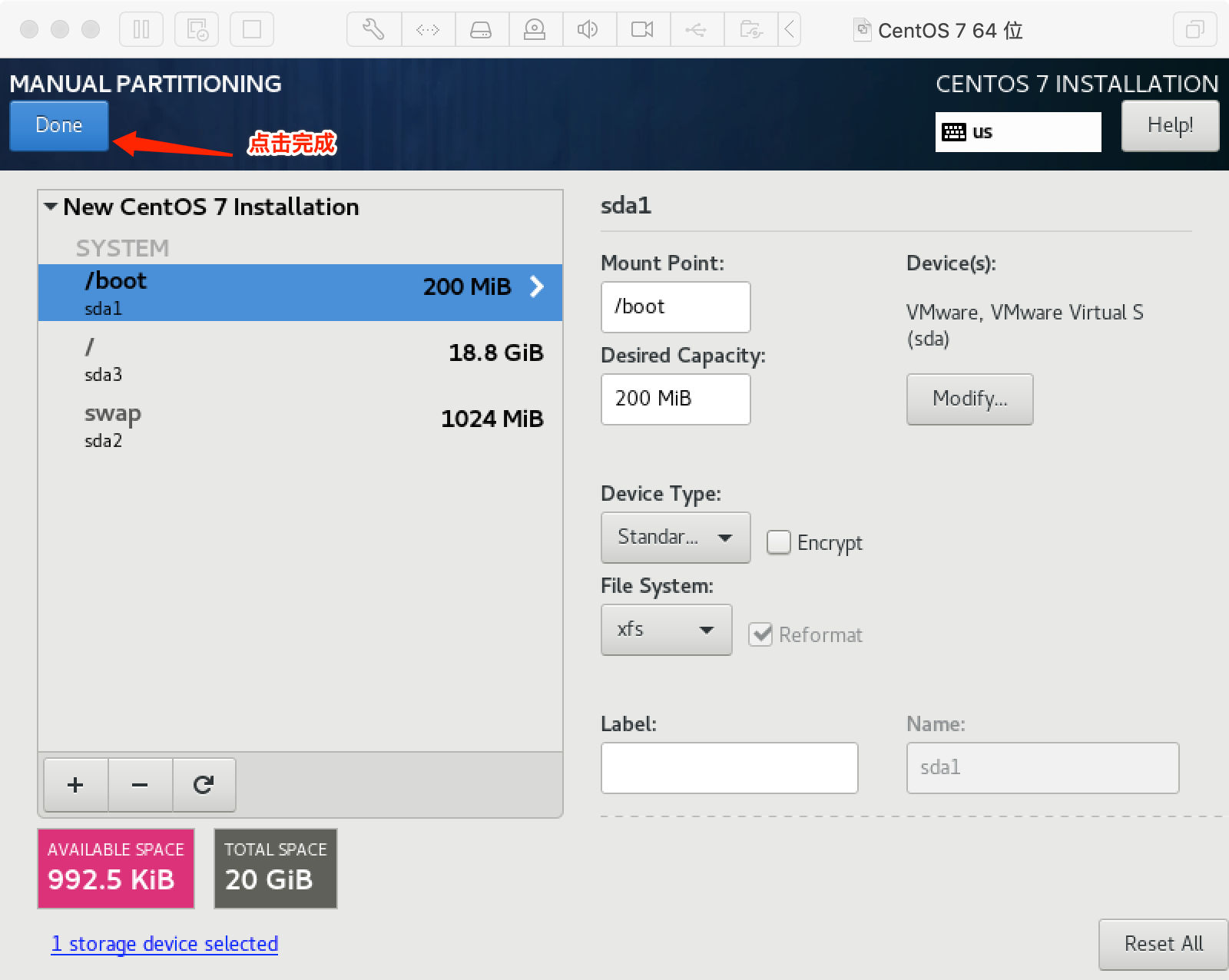Click the keyboard layout icon

954,132
